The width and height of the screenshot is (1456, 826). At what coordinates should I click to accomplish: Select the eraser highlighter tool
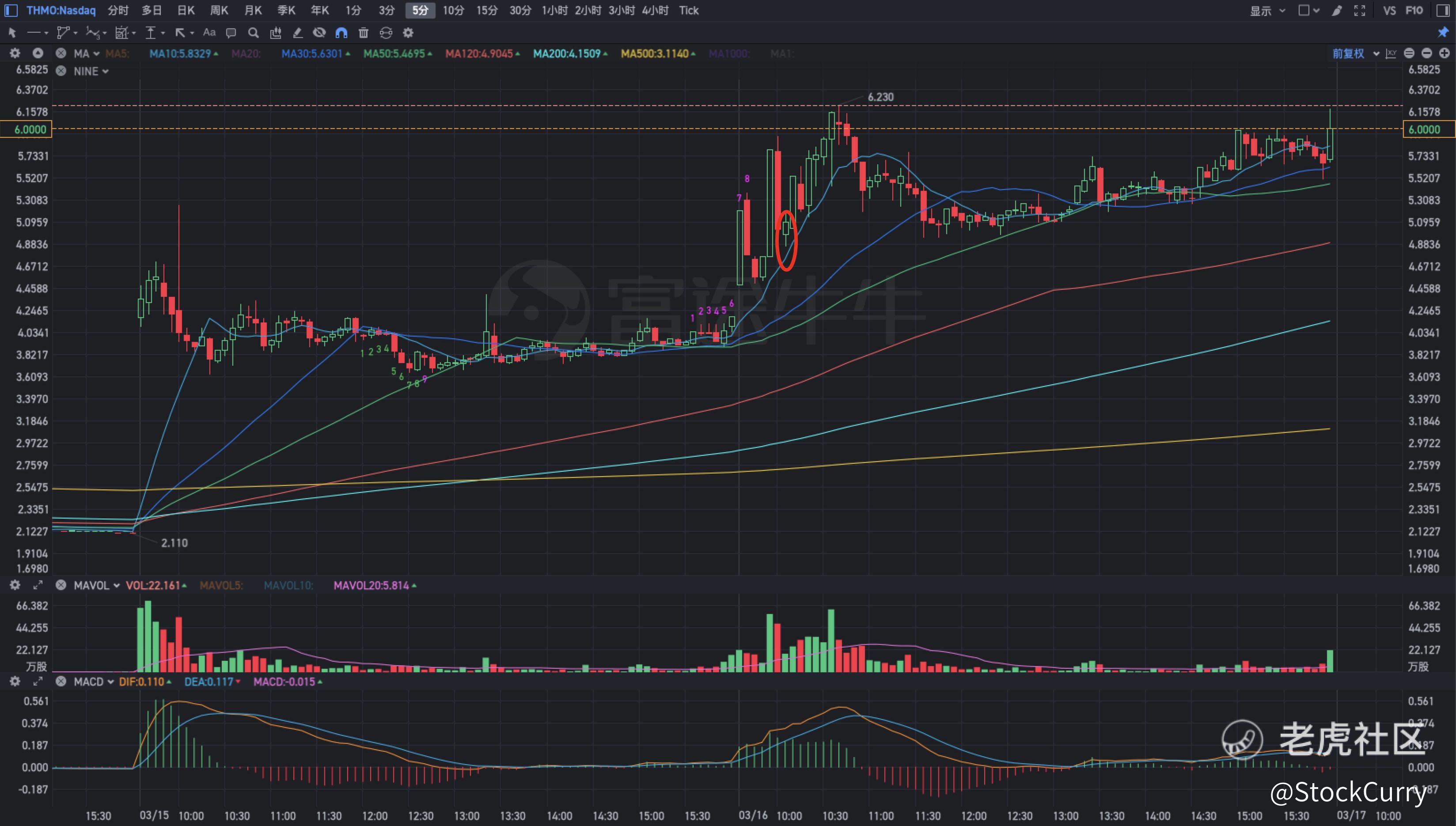coord(297,33)
